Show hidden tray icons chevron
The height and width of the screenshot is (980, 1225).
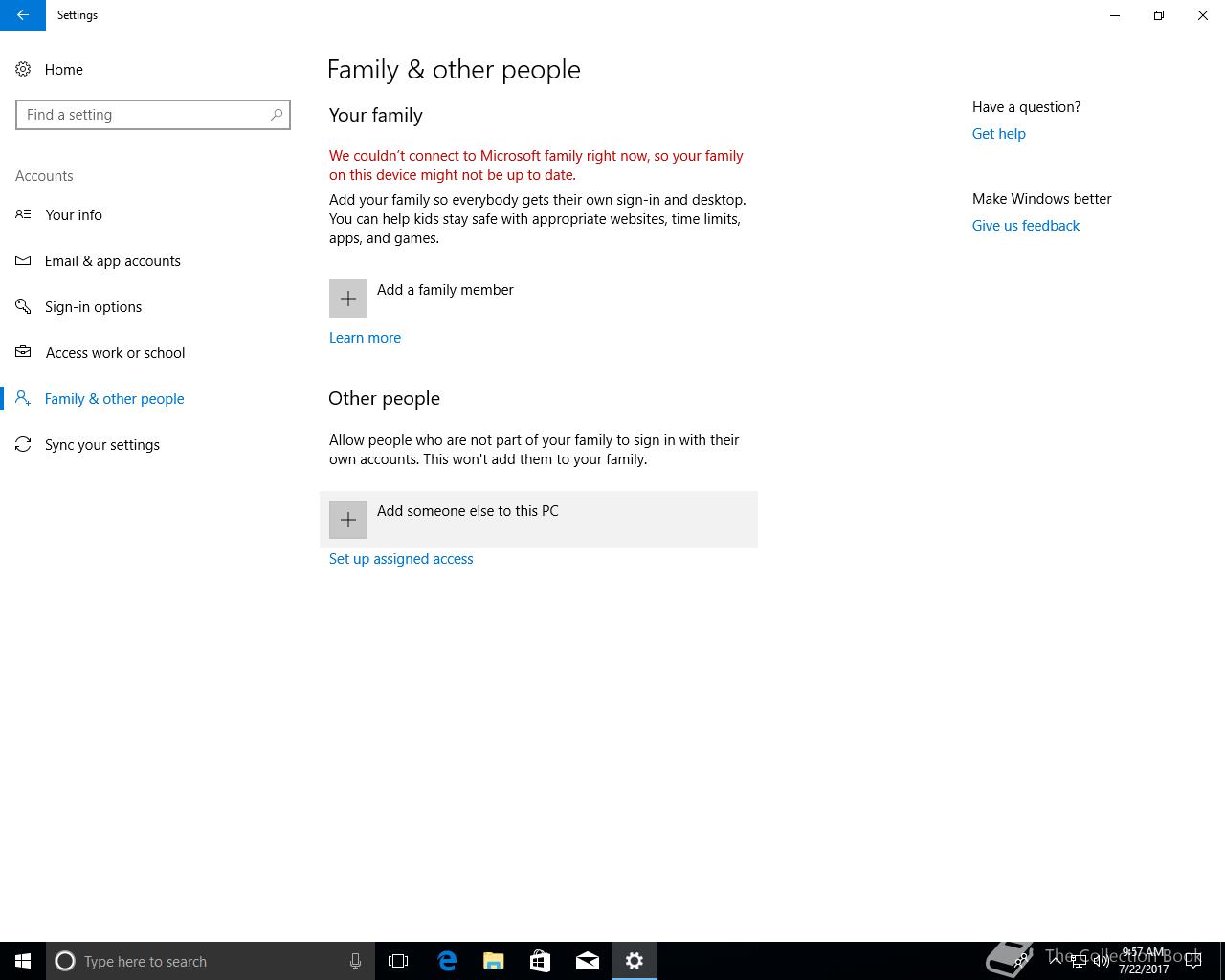tap(1056, 961)
